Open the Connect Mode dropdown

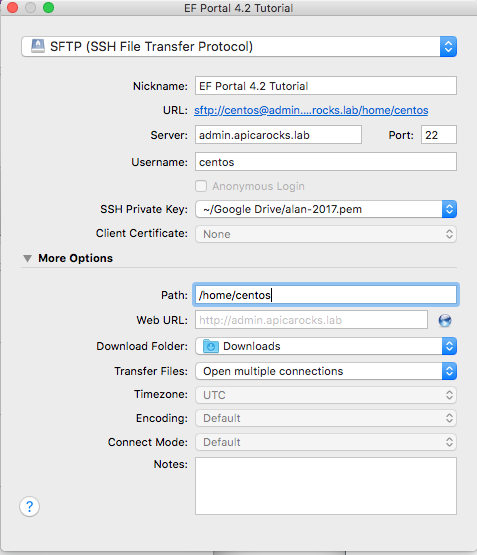coord(326,442)
